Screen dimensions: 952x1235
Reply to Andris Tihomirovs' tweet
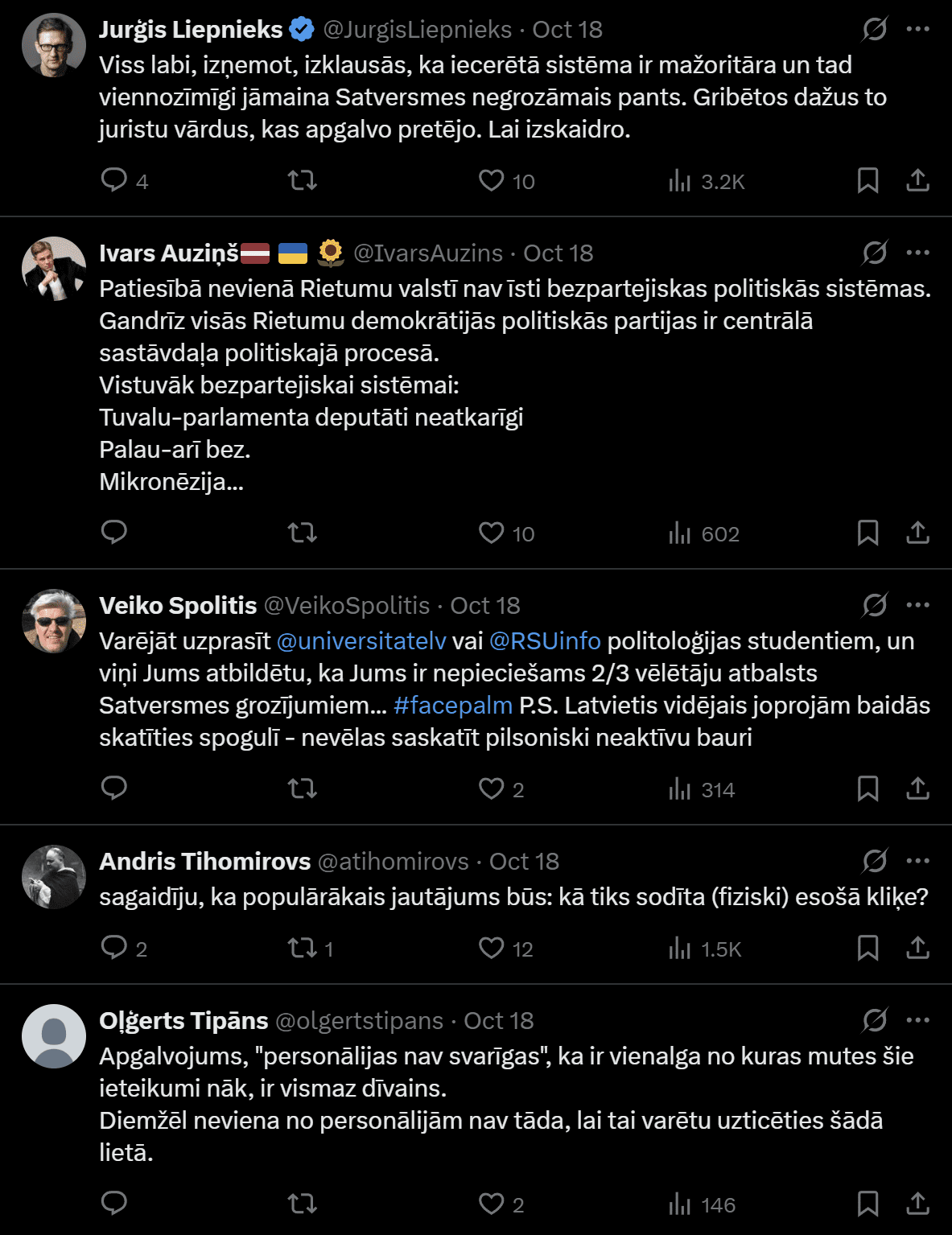point(114,948)
